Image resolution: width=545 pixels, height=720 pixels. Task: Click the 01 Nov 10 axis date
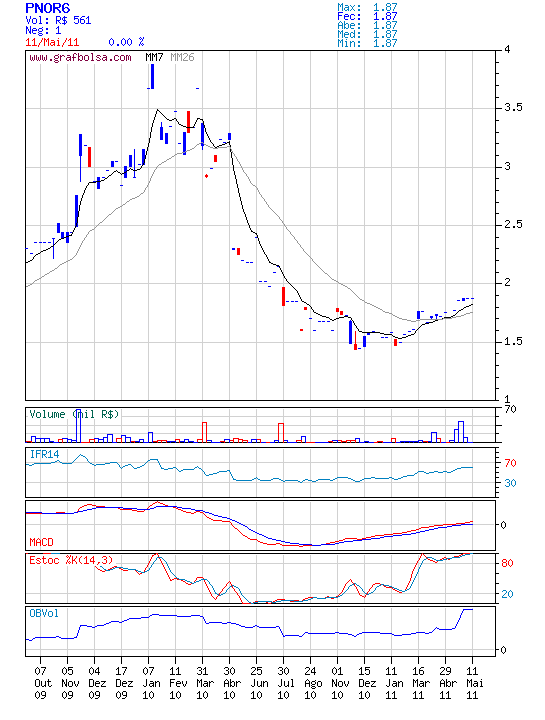[337, 683]
